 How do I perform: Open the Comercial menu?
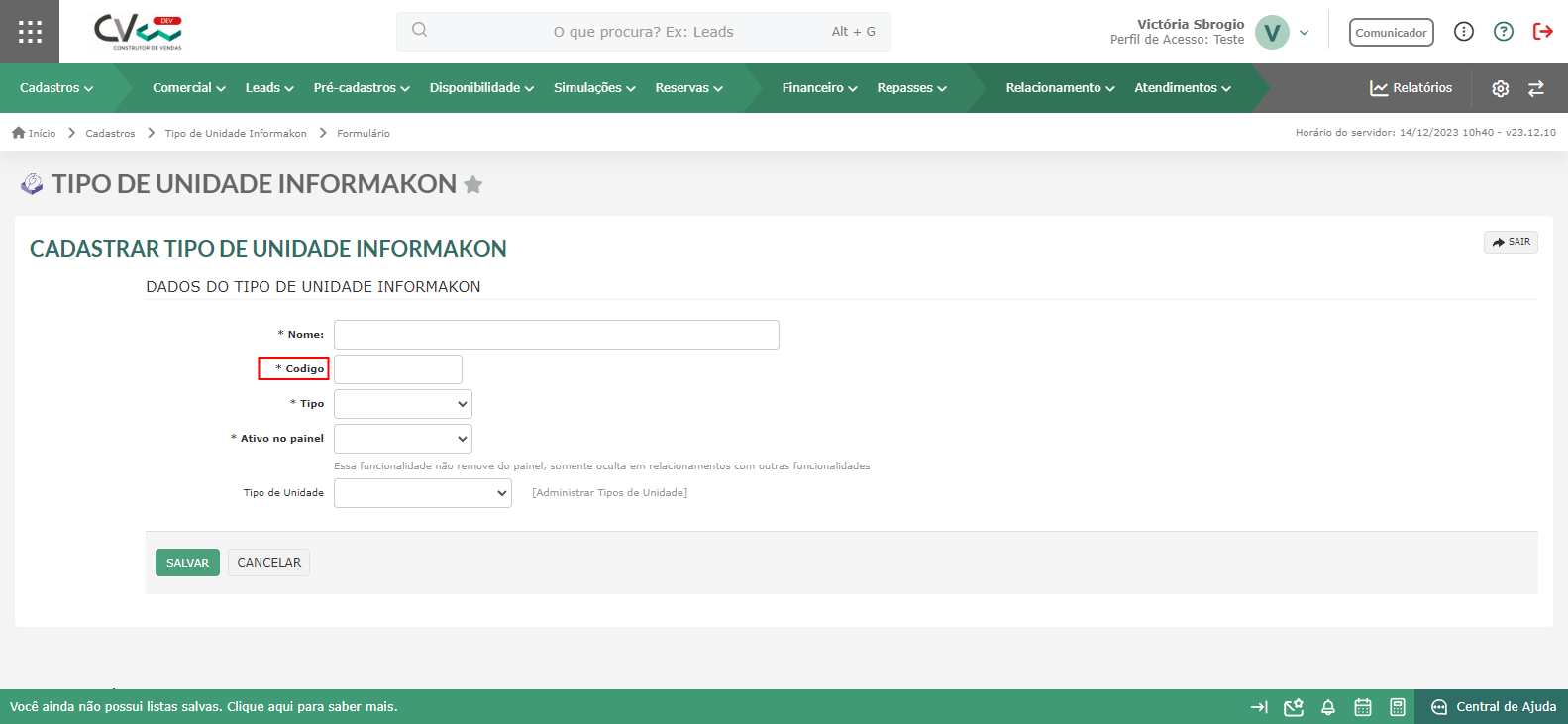point(189,88)
